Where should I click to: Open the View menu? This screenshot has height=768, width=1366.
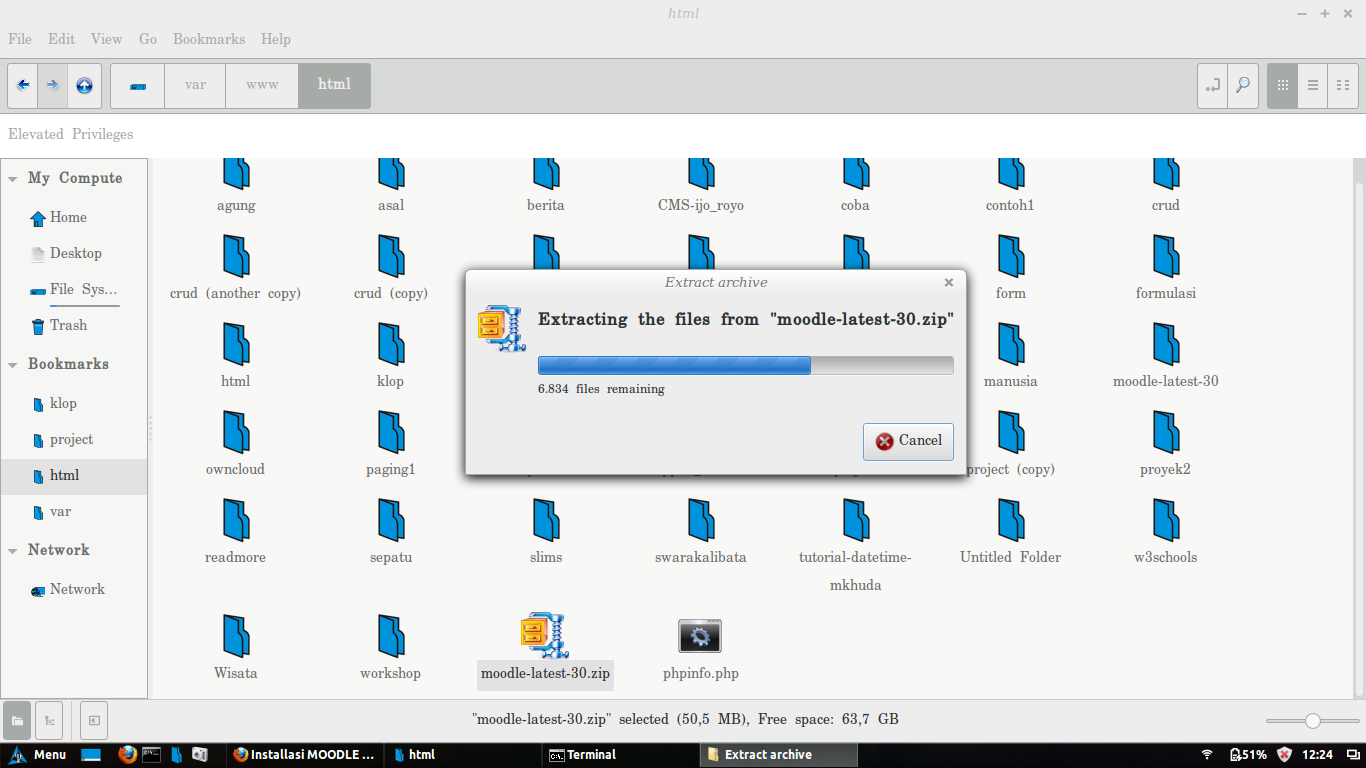(x=107, y=39)
